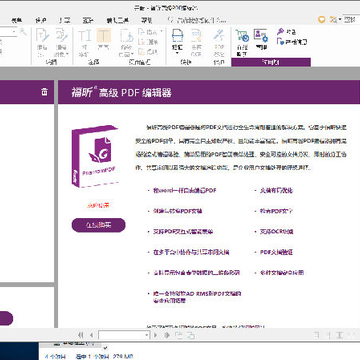The image size is (360, 360).
Task: Go to the first page using the navigation bar
Action: tap(80, 335)
